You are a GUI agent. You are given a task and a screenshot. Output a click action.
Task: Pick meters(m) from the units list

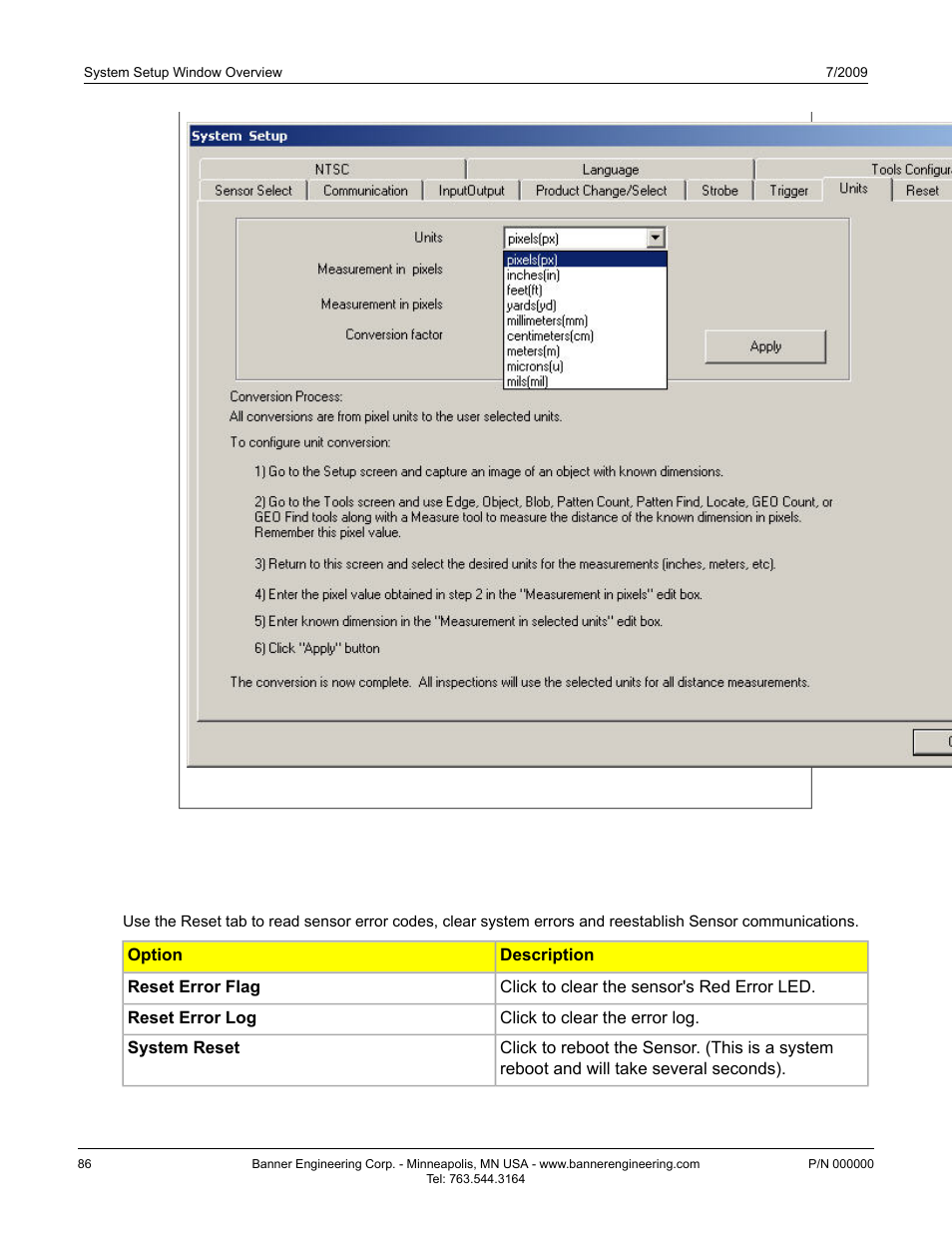pyautogui.click(x=585, y=350)
